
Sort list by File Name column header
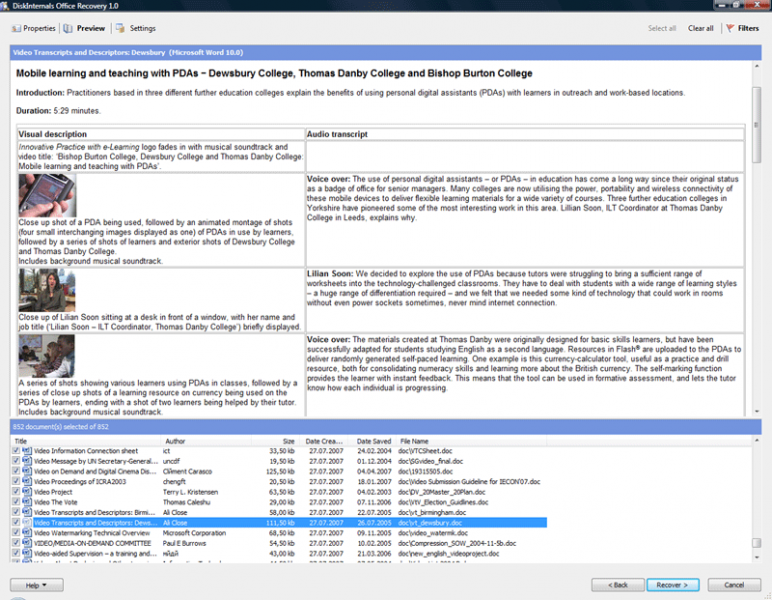[471, 441]
